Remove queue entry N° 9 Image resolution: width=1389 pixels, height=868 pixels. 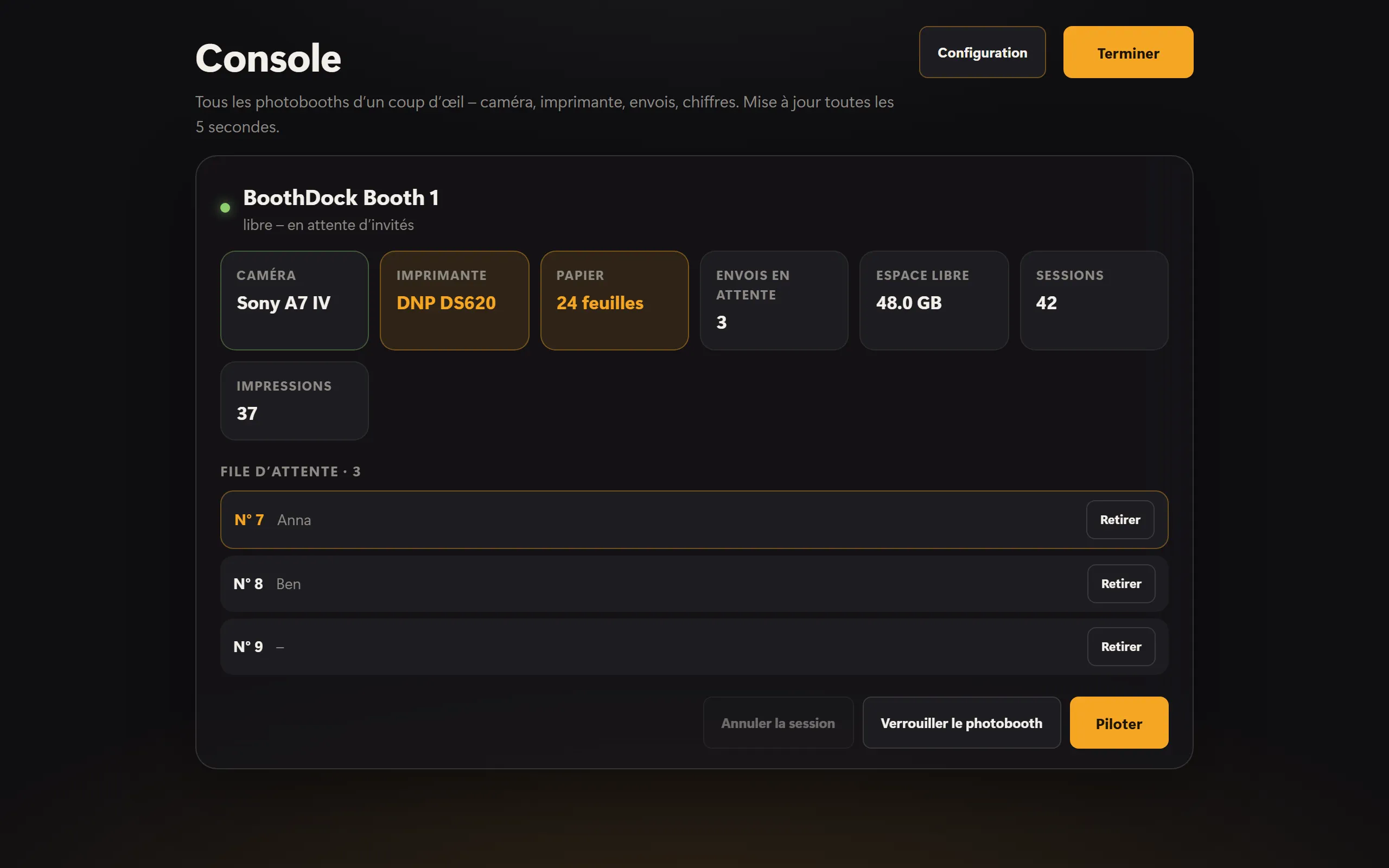point(1121,647)
